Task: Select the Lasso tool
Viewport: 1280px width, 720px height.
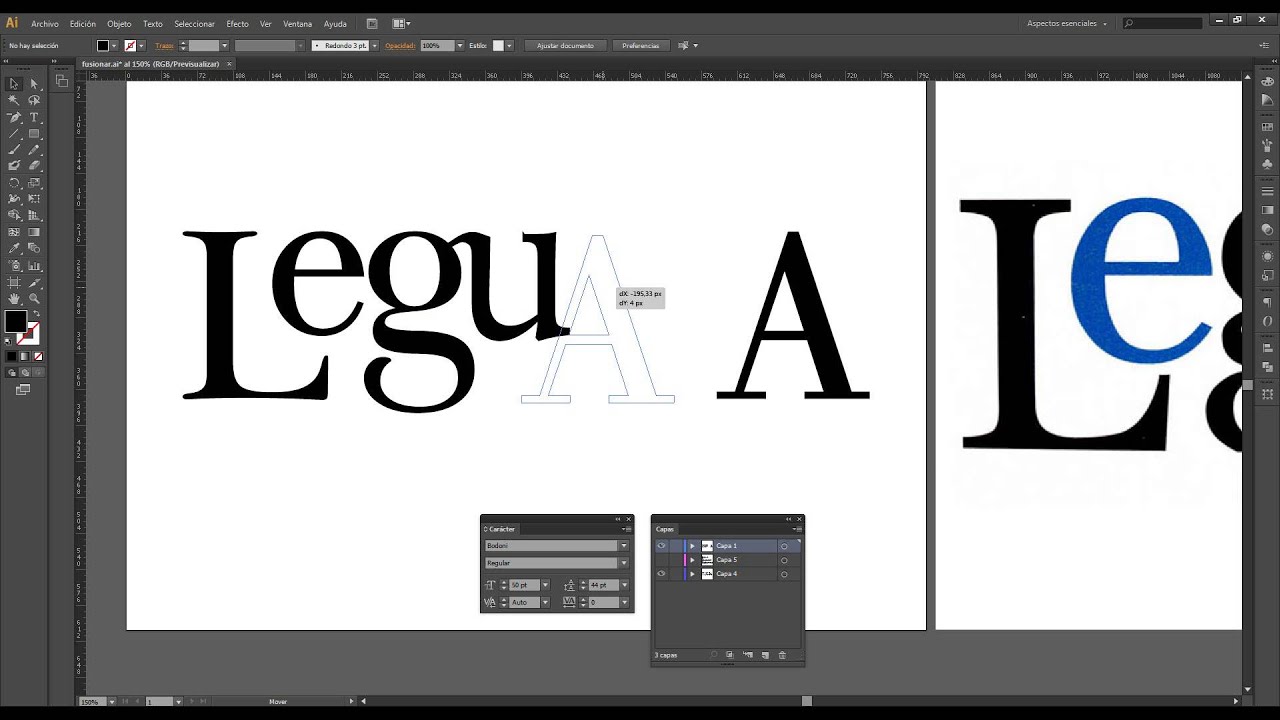Action: (34, 100)
